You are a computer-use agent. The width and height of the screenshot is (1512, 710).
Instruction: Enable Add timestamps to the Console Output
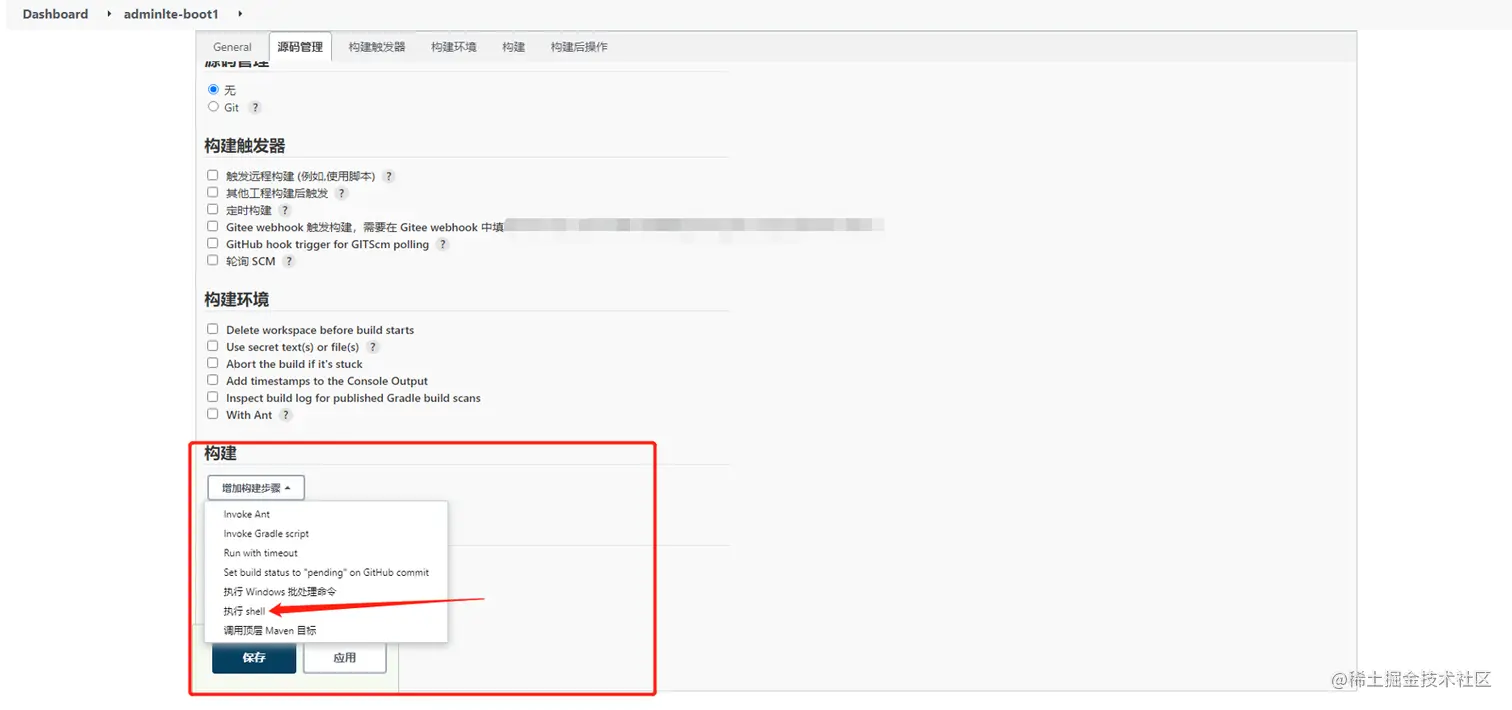(213, 380)
